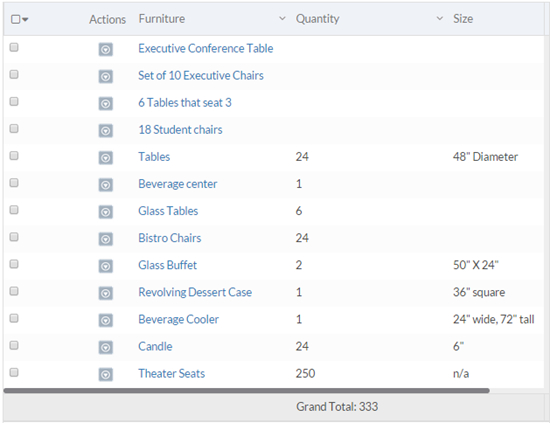The height and width of the screenshot is (423, 550).
Task: Open the Glass Buffet link
Action: click(167, 265)
